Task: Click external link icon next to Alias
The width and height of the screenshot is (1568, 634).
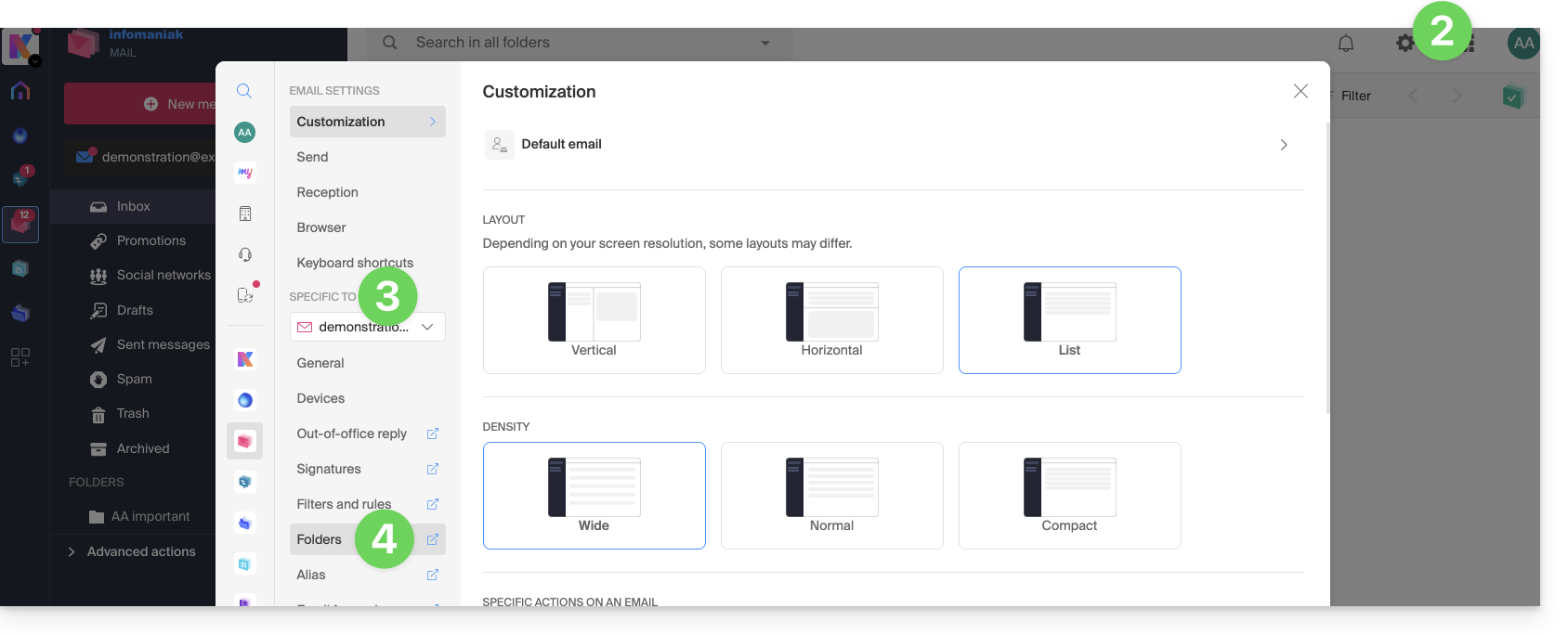Action: click(432, 575)
